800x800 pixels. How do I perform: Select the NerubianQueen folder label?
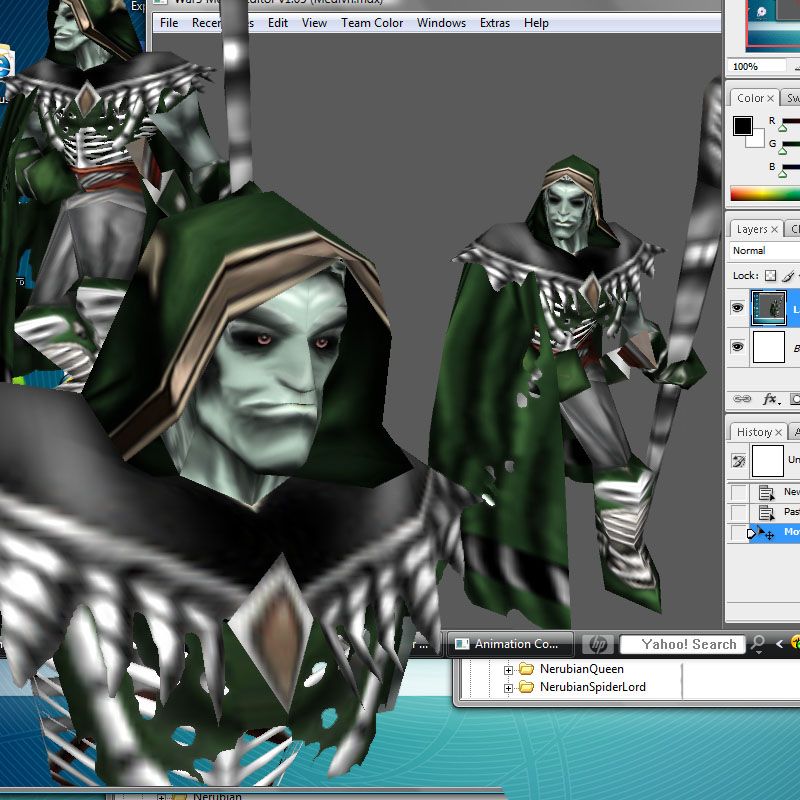pos(582,669)
